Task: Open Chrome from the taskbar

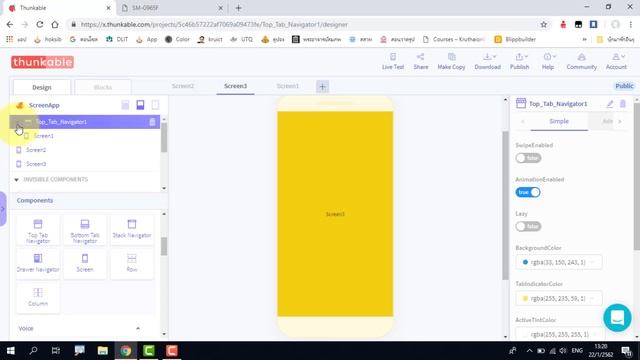Action: click(126, 351)
